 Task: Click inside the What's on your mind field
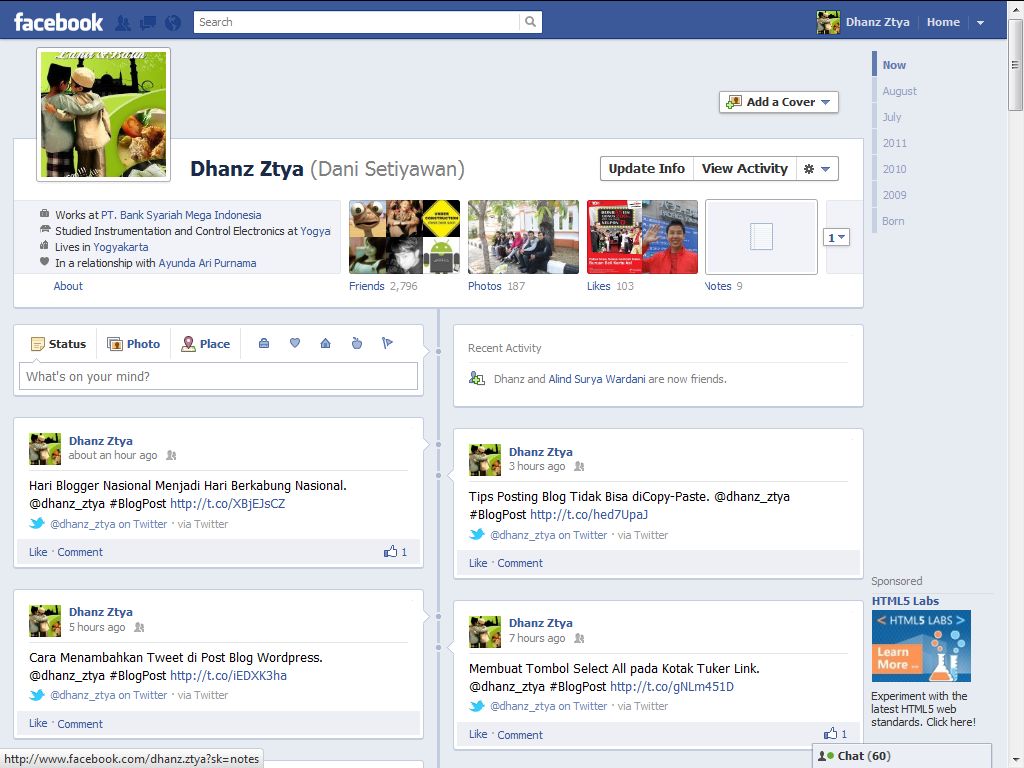click(x=218, y=376)
